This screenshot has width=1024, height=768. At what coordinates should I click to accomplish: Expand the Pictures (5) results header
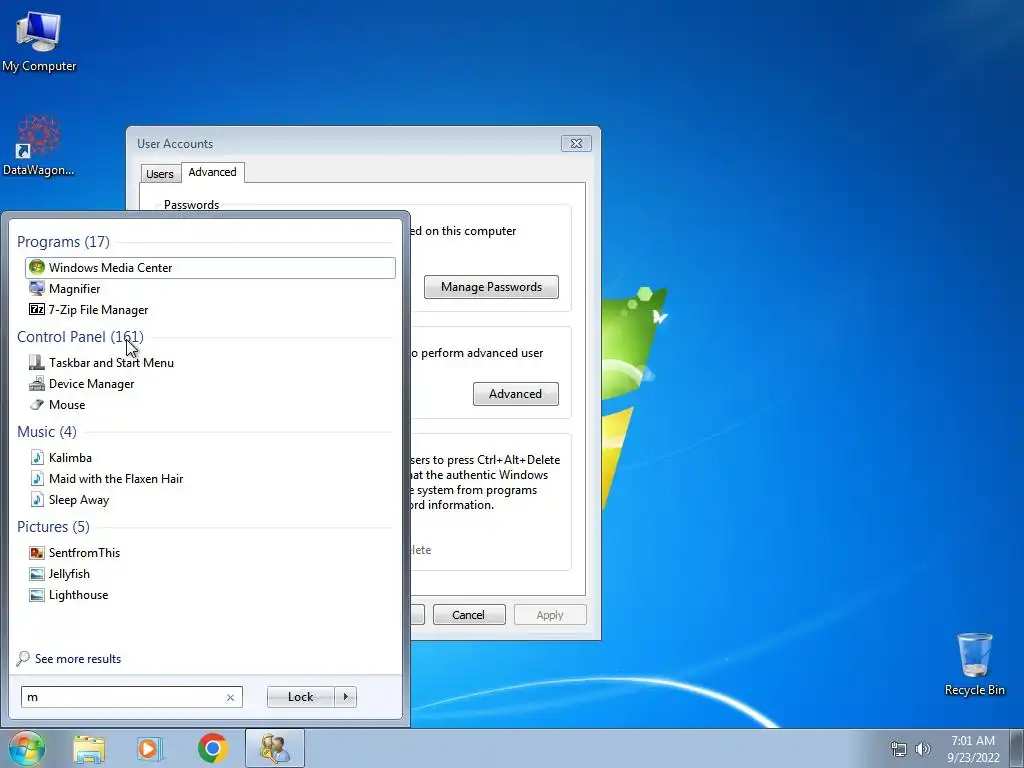pyautogui.click(x=53, y=526)
